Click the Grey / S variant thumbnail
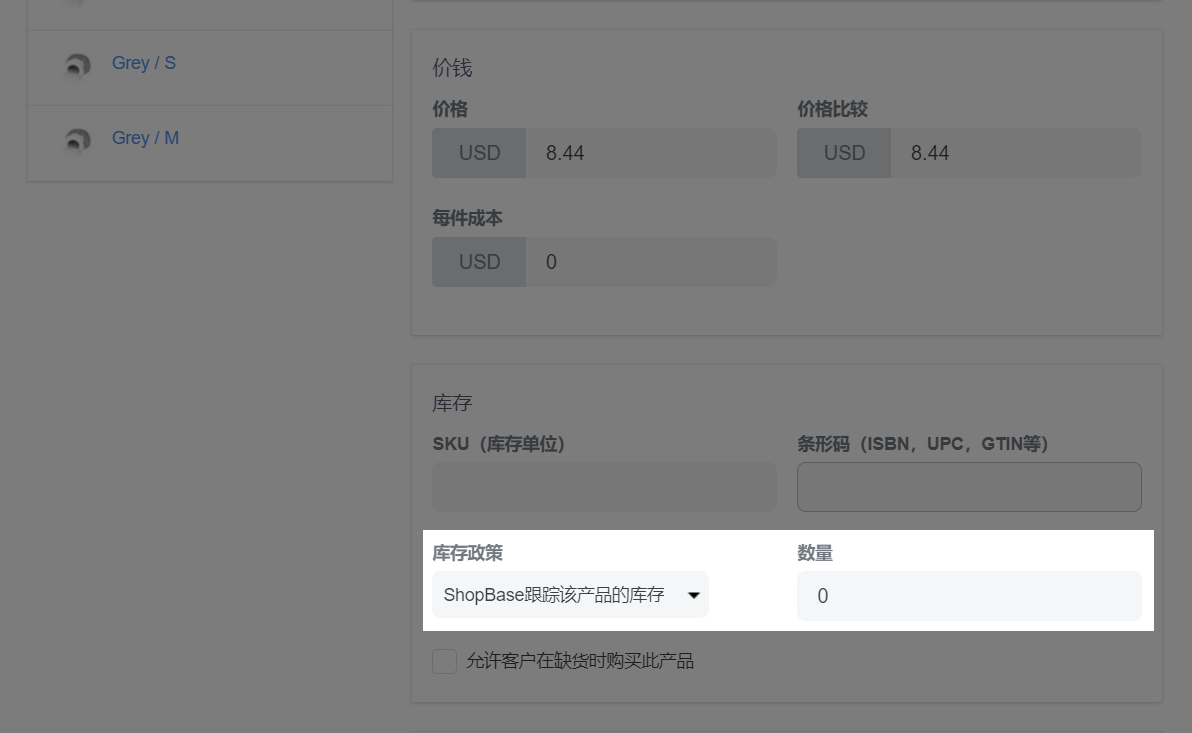 [77, 65]
